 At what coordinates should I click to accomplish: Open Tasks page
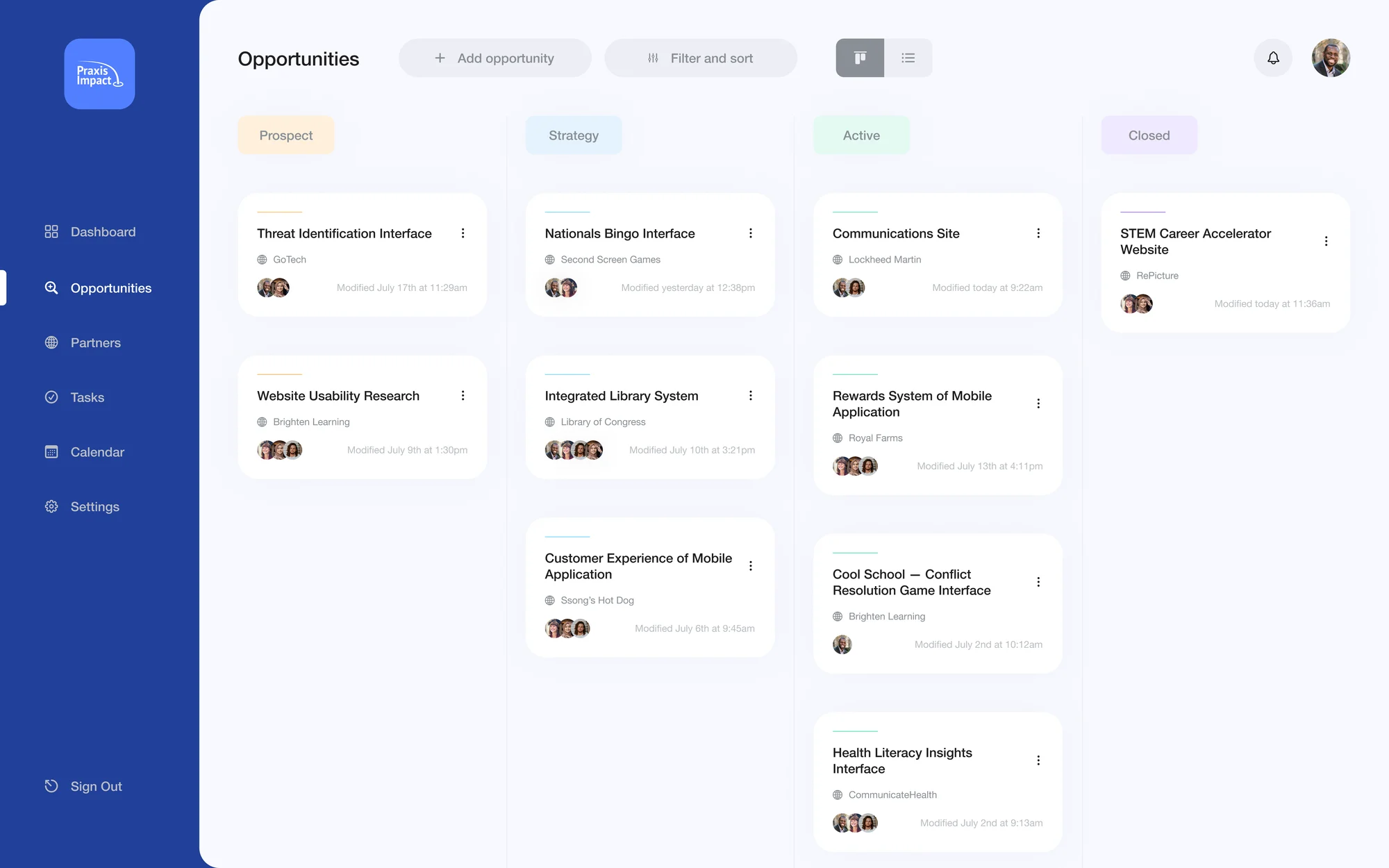(74, 397)
